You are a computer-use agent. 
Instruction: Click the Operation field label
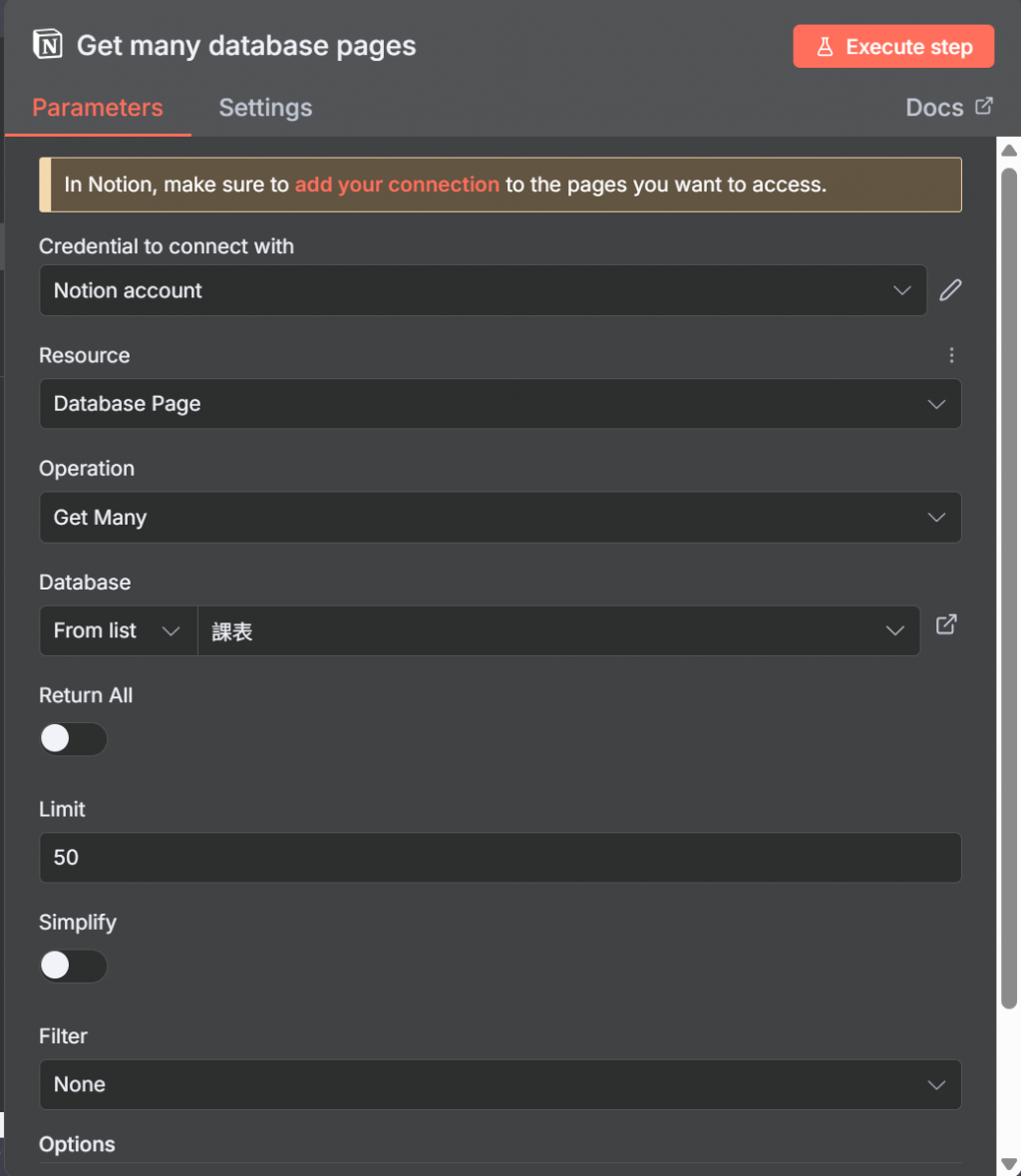point(87,469)
